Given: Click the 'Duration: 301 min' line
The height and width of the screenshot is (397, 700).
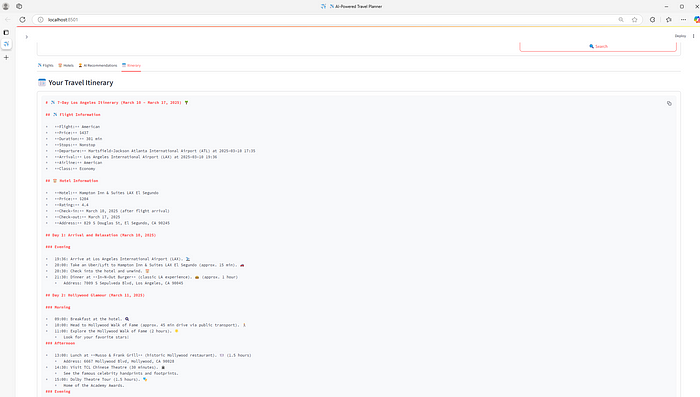Looking at the screenshot, I should (78, 139).
